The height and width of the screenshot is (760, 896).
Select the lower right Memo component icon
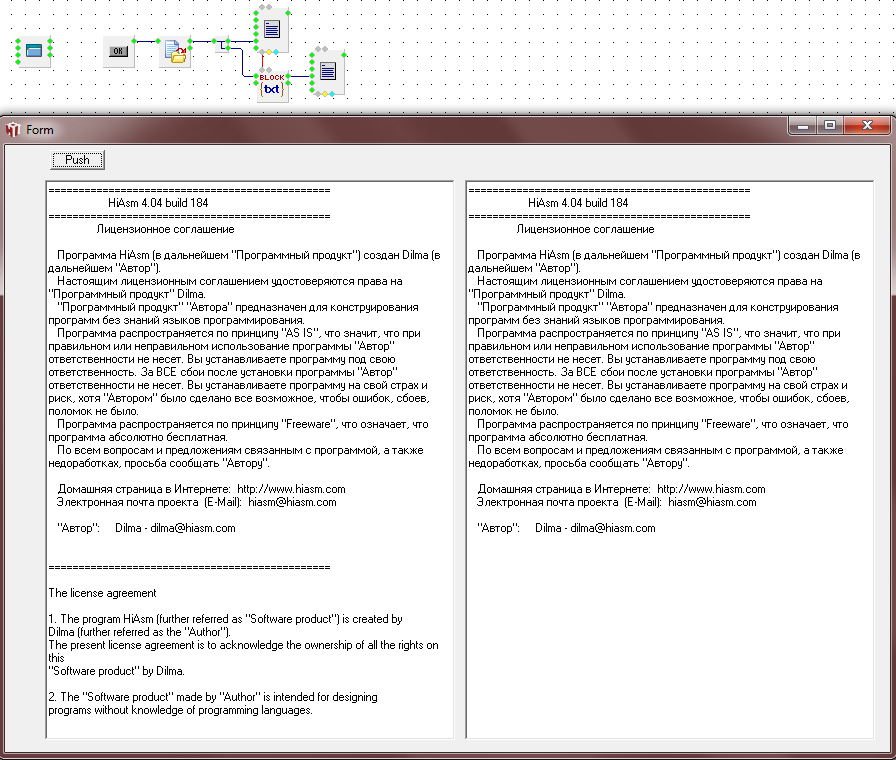coord(328,71)
